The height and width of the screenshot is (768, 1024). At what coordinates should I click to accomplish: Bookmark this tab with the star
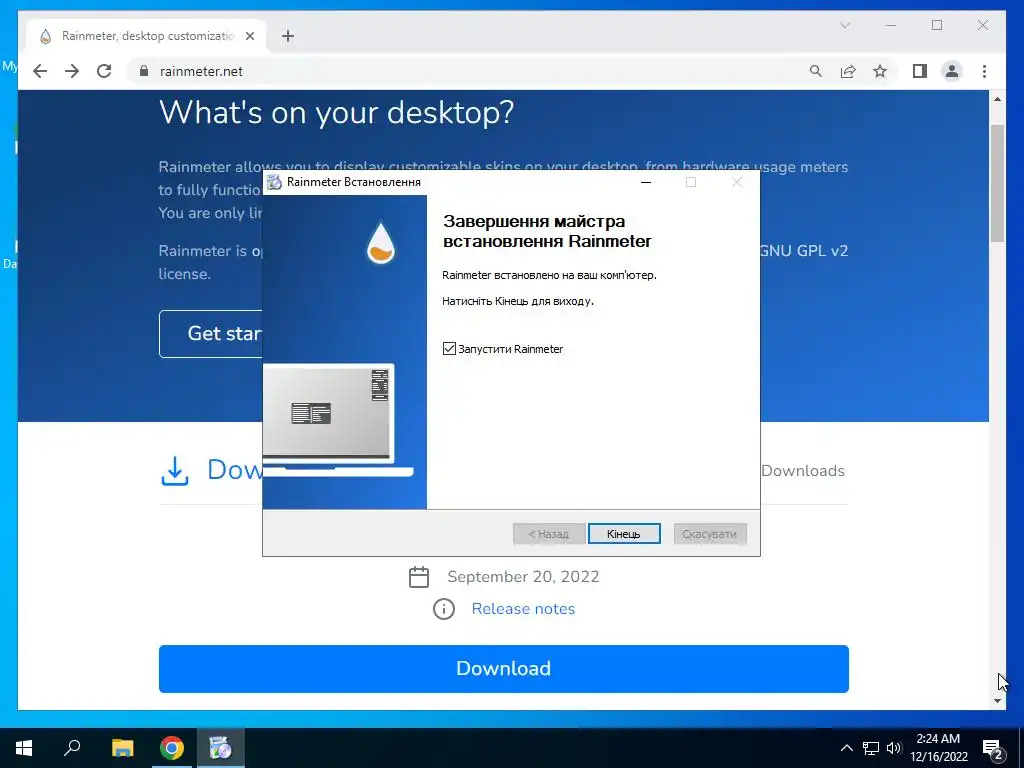click(880, 71)
